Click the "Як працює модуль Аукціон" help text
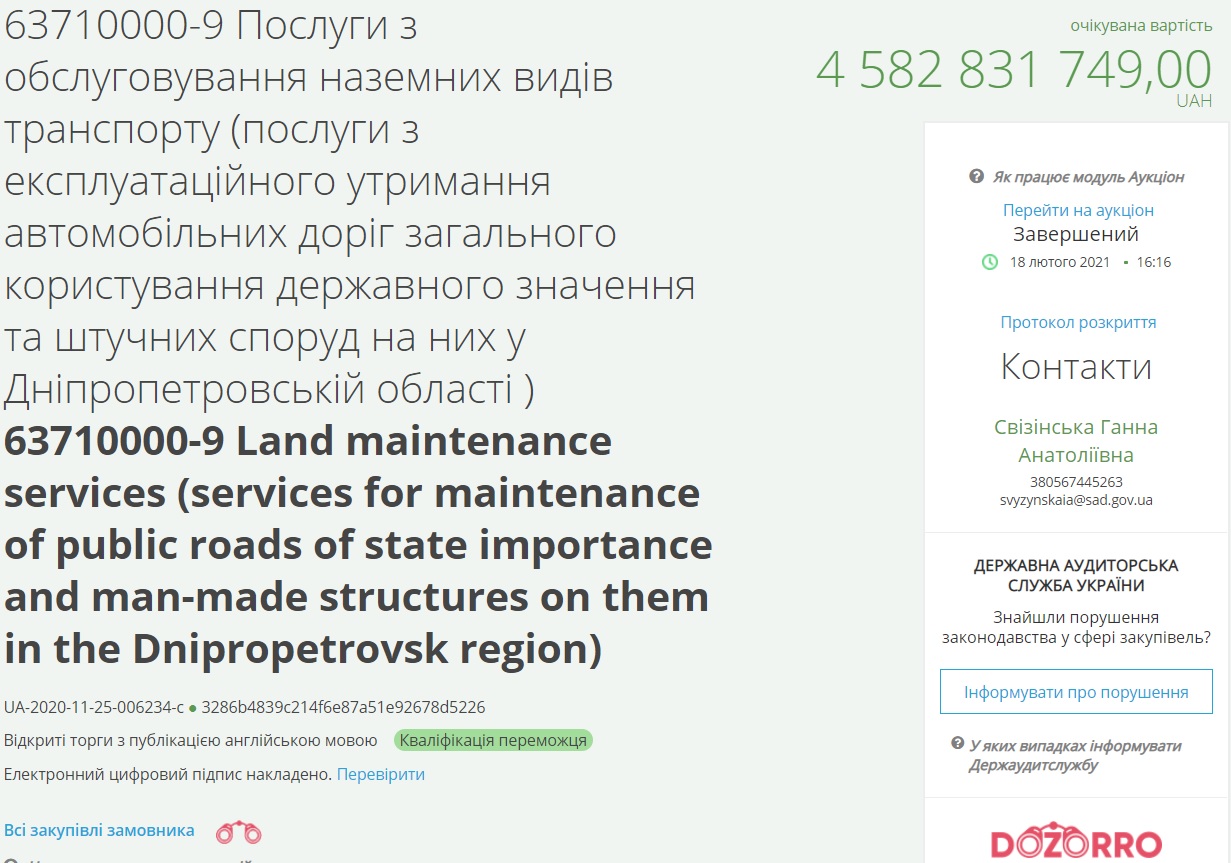The height and width of the screenshot is (863, 1231). coord(1088,177)
